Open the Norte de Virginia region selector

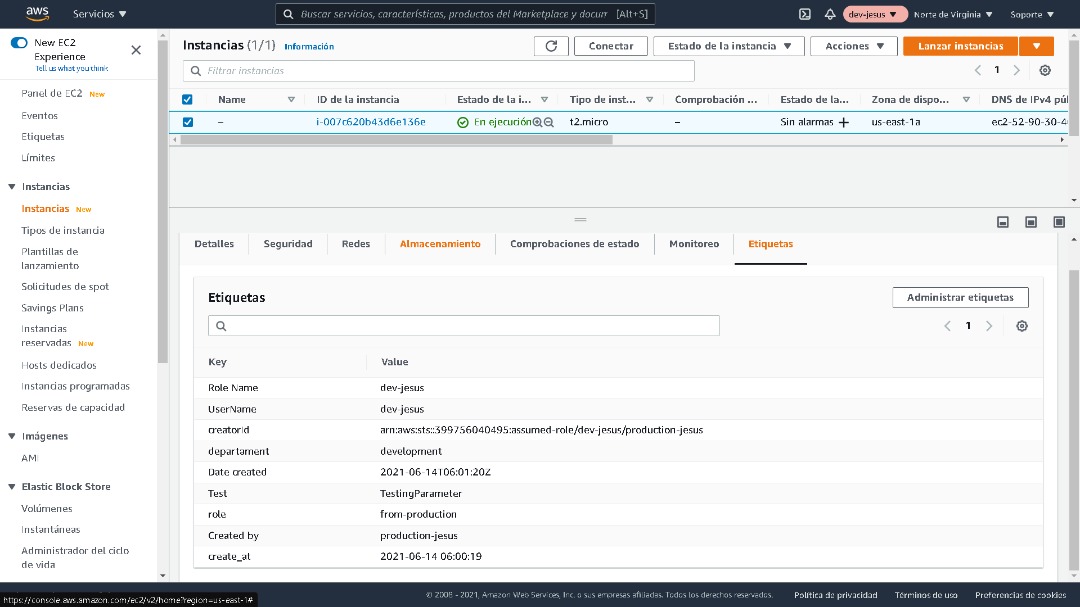pyautogui.click(x=953, y=14)
